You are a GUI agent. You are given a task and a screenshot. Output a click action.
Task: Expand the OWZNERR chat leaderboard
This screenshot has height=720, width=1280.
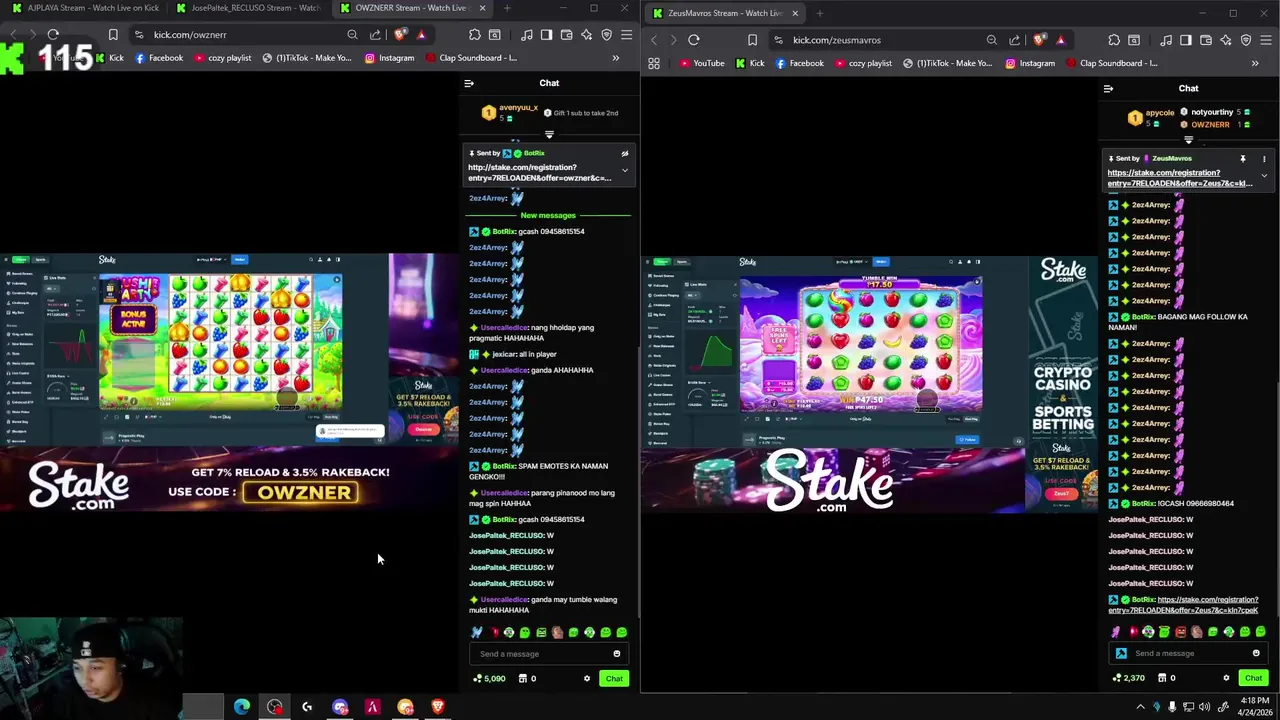[549, 134]
